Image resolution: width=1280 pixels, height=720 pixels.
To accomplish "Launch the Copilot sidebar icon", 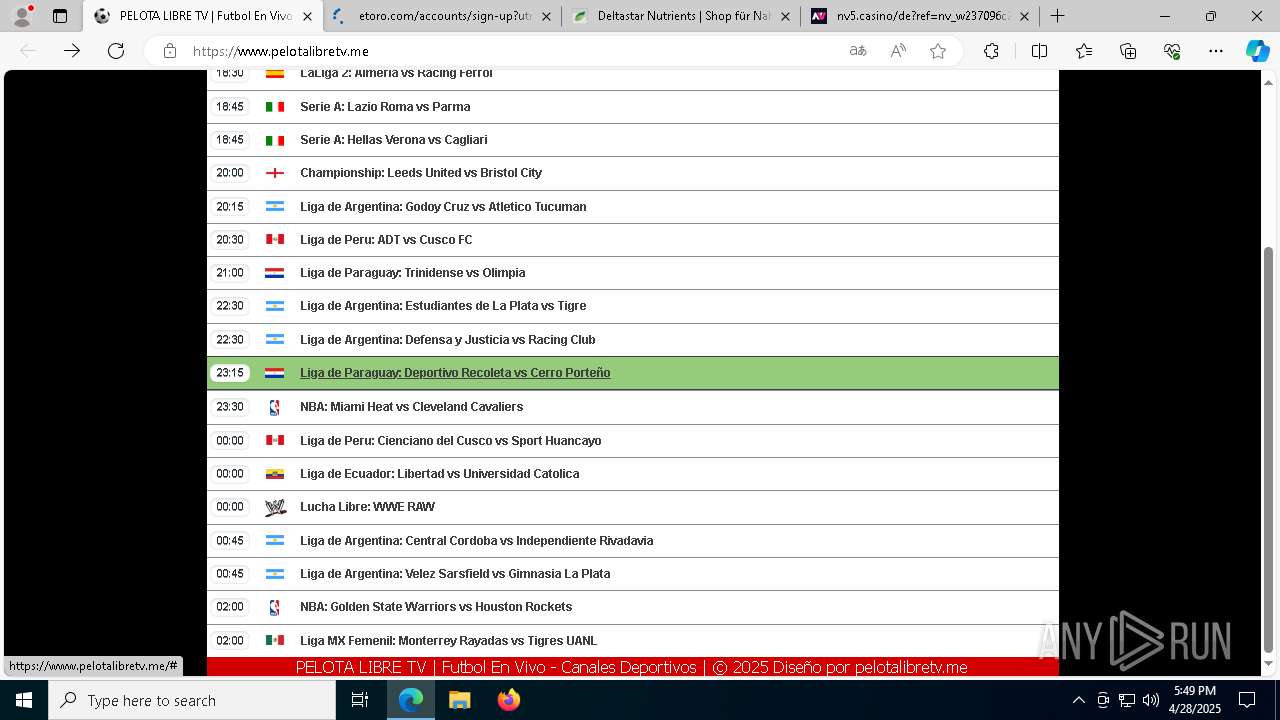I will click(x=1257, y=51).
